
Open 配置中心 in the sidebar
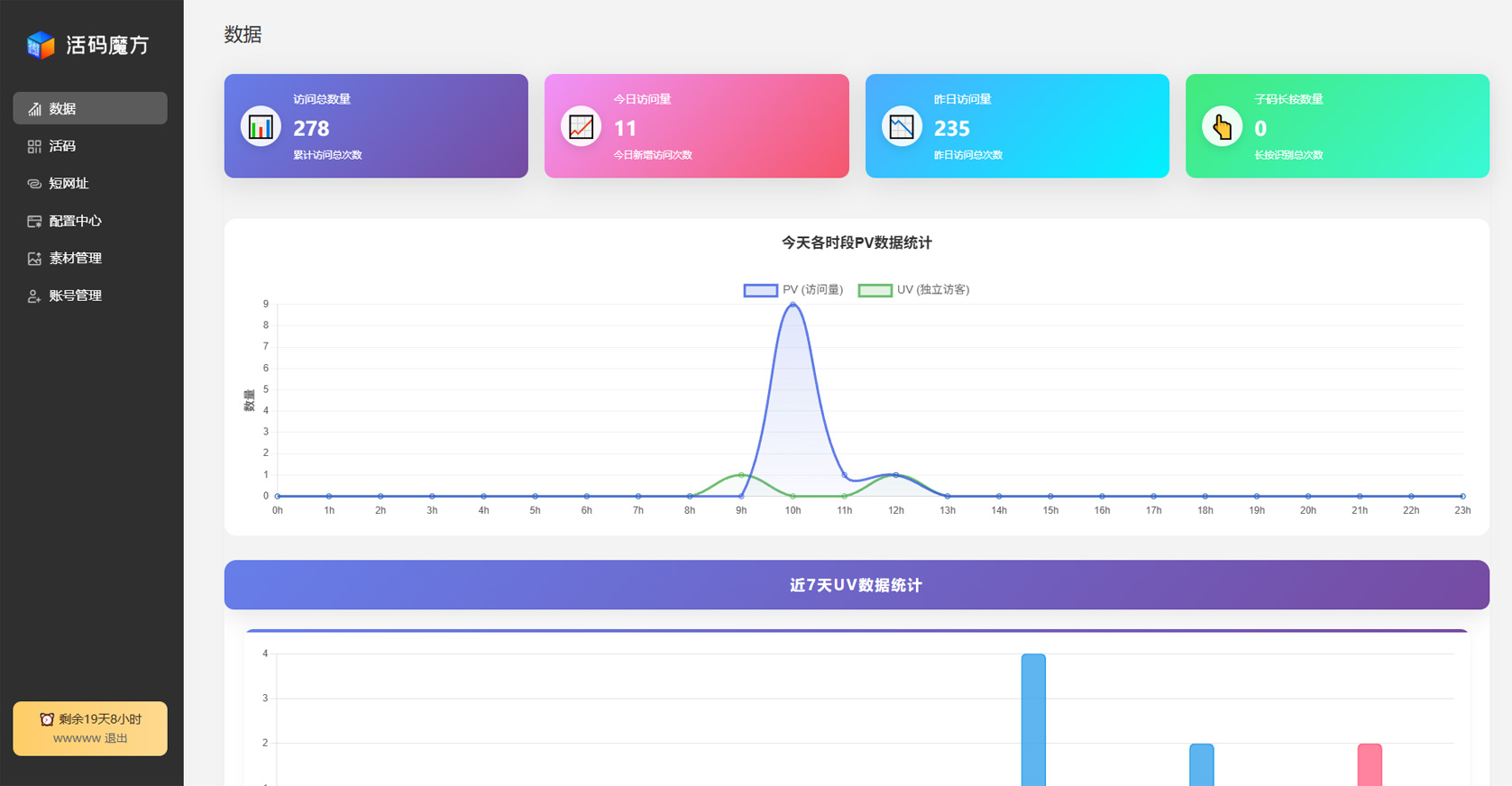(75, 221)
